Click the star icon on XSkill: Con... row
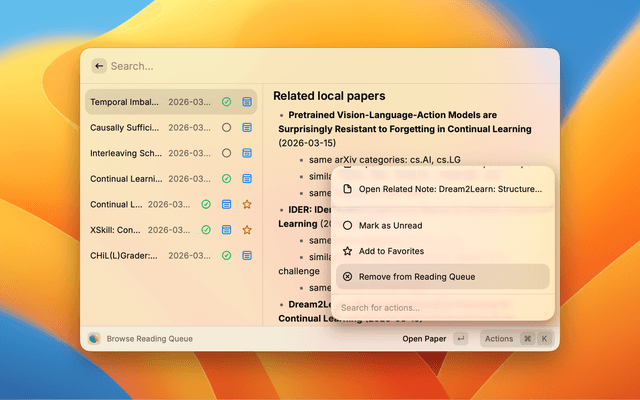This screenshot has width=640, height=400. point(247,230)
